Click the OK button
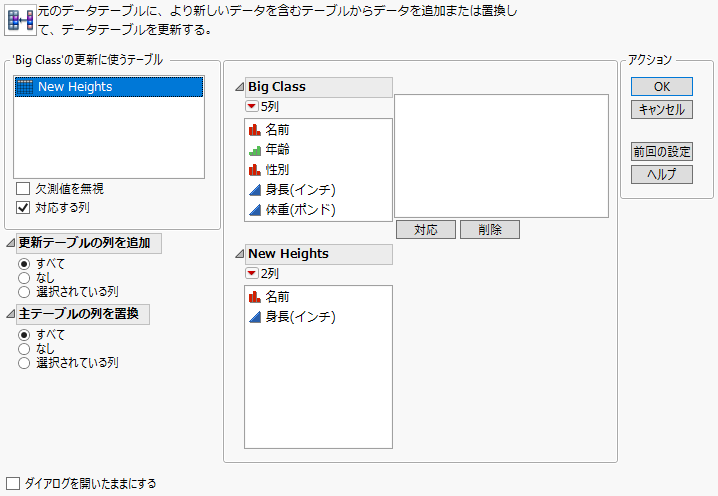Image resolution: width=718 pixels, height=496 pixels. click(661, 87)
